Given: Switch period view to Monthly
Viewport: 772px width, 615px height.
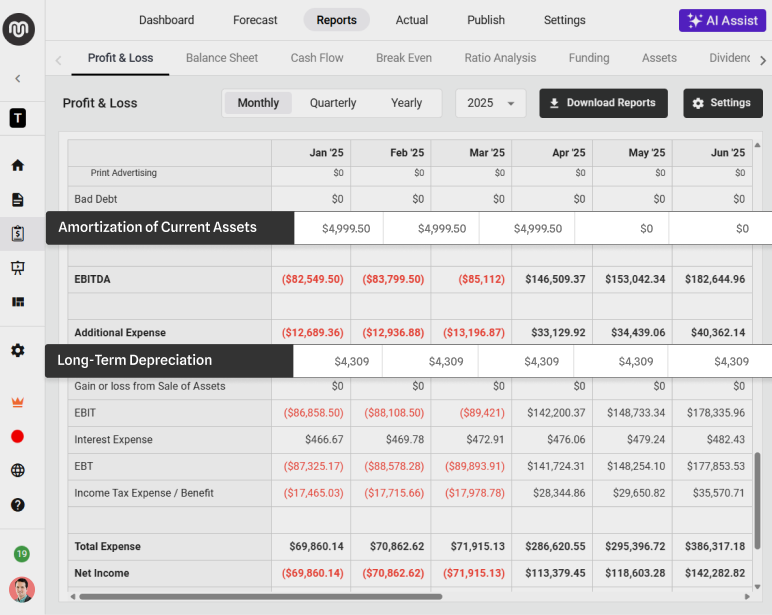Looking at the screenshot, I should 258,103.
